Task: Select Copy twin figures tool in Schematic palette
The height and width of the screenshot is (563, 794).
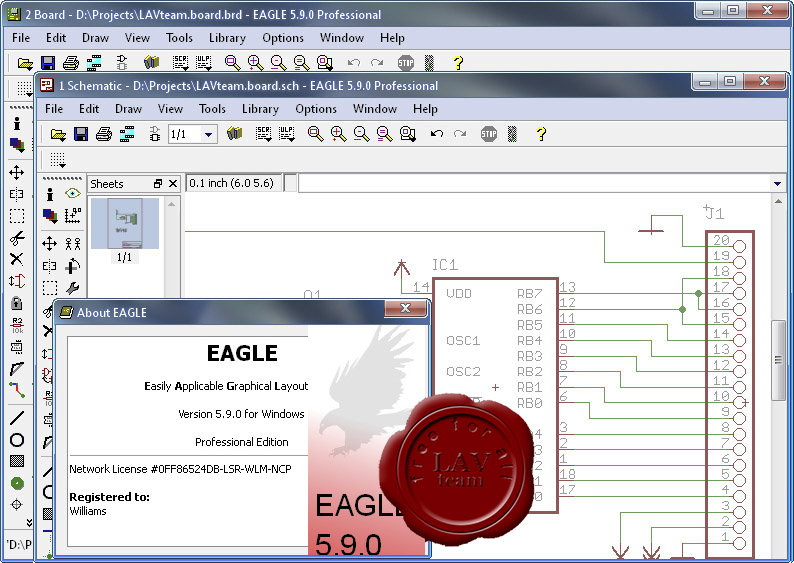Action: point(73,244)
